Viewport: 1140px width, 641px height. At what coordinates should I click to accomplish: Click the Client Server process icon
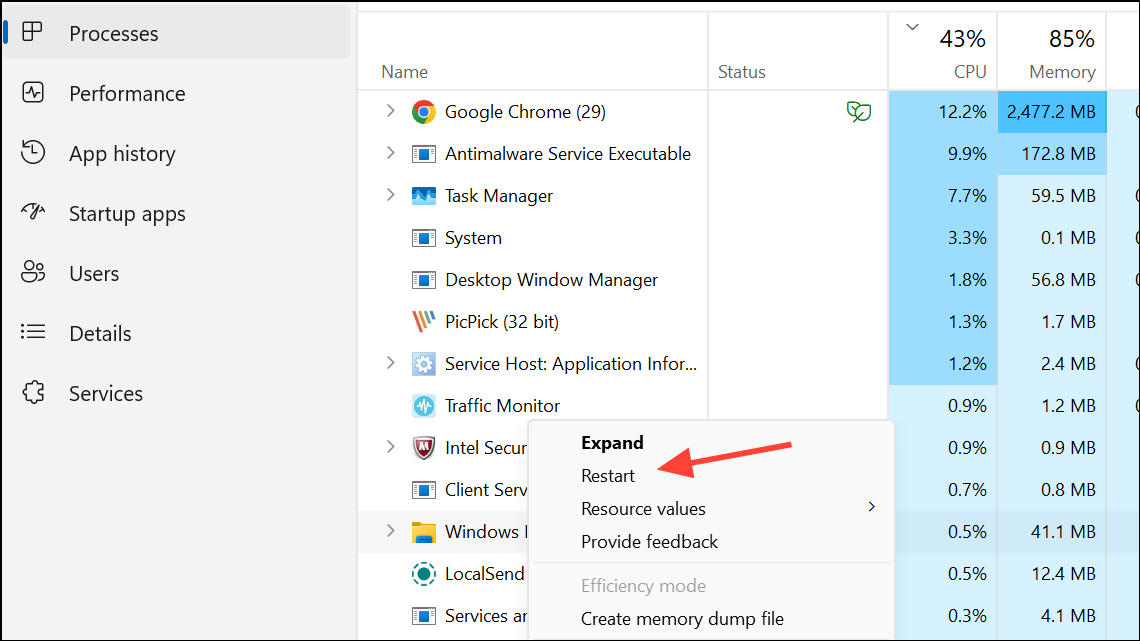(x=423, y=490)
